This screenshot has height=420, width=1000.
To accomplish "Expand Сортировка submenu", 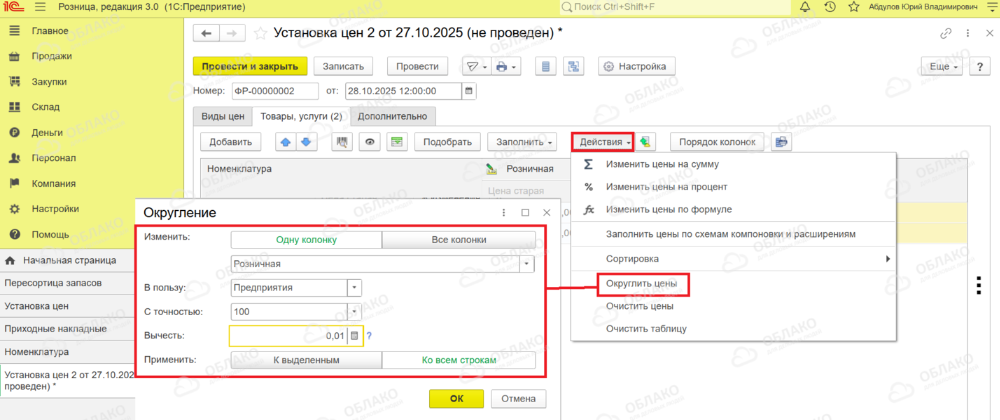I will point(735,259).
